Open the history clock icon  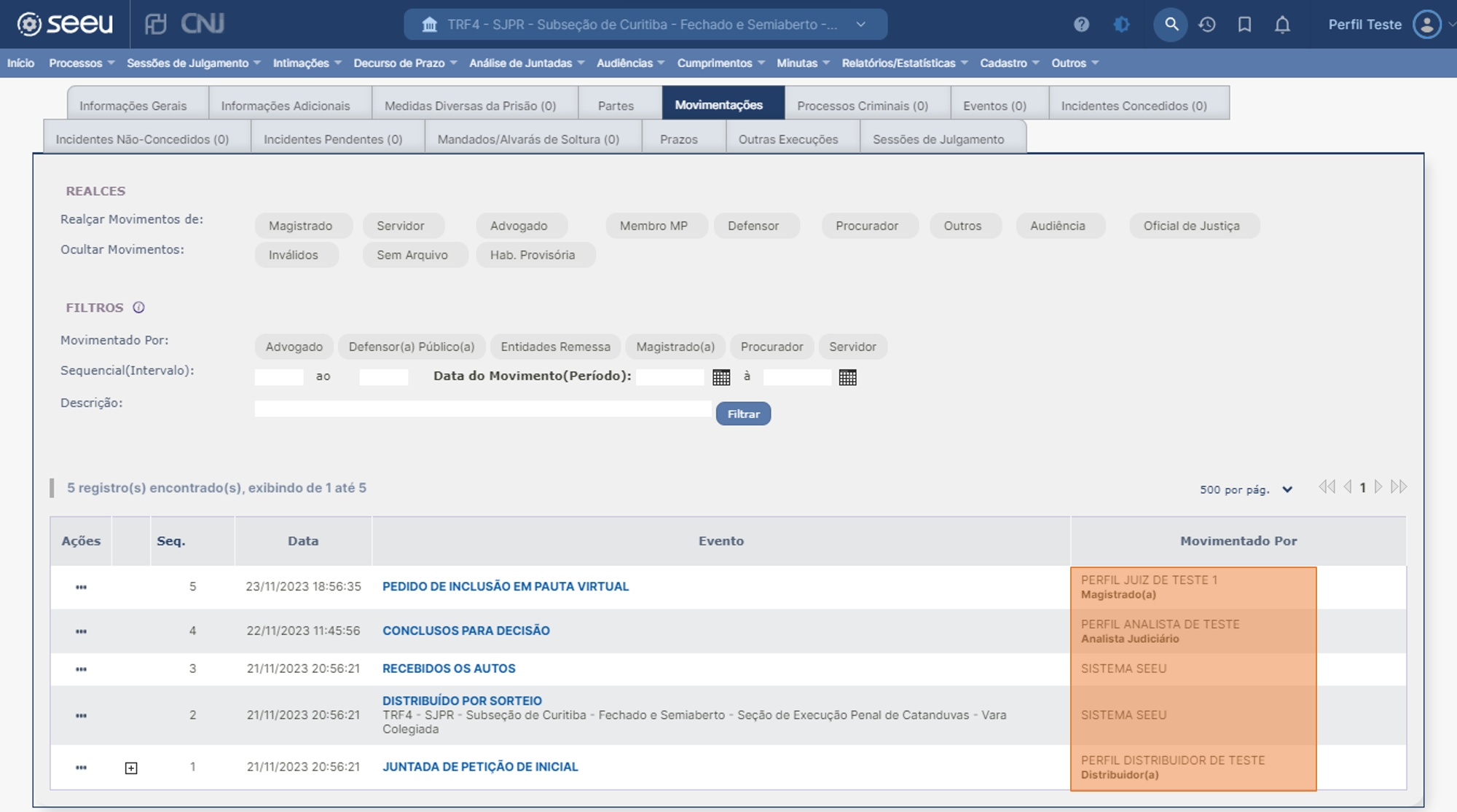[1207, 25]
